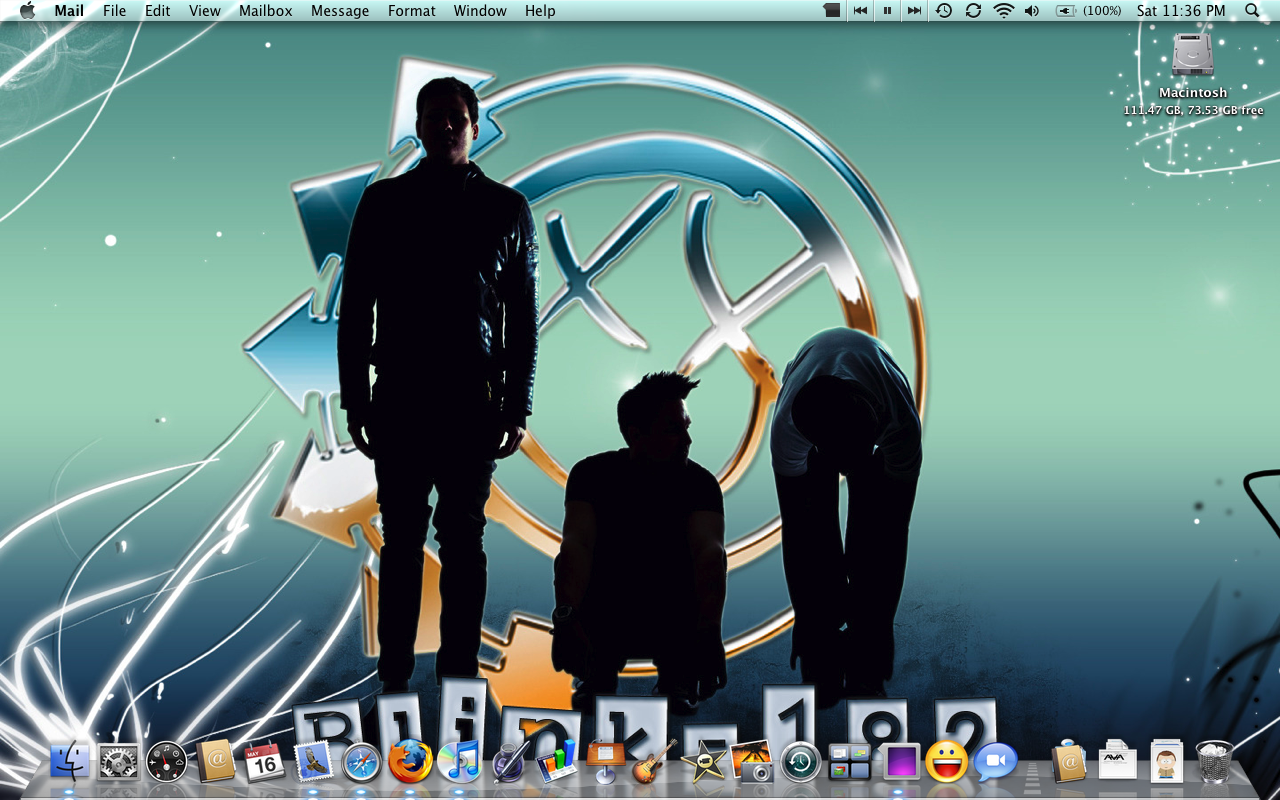Open the Window menu
The width and height of the screenshot is (1280, 800).
point(480,11)
